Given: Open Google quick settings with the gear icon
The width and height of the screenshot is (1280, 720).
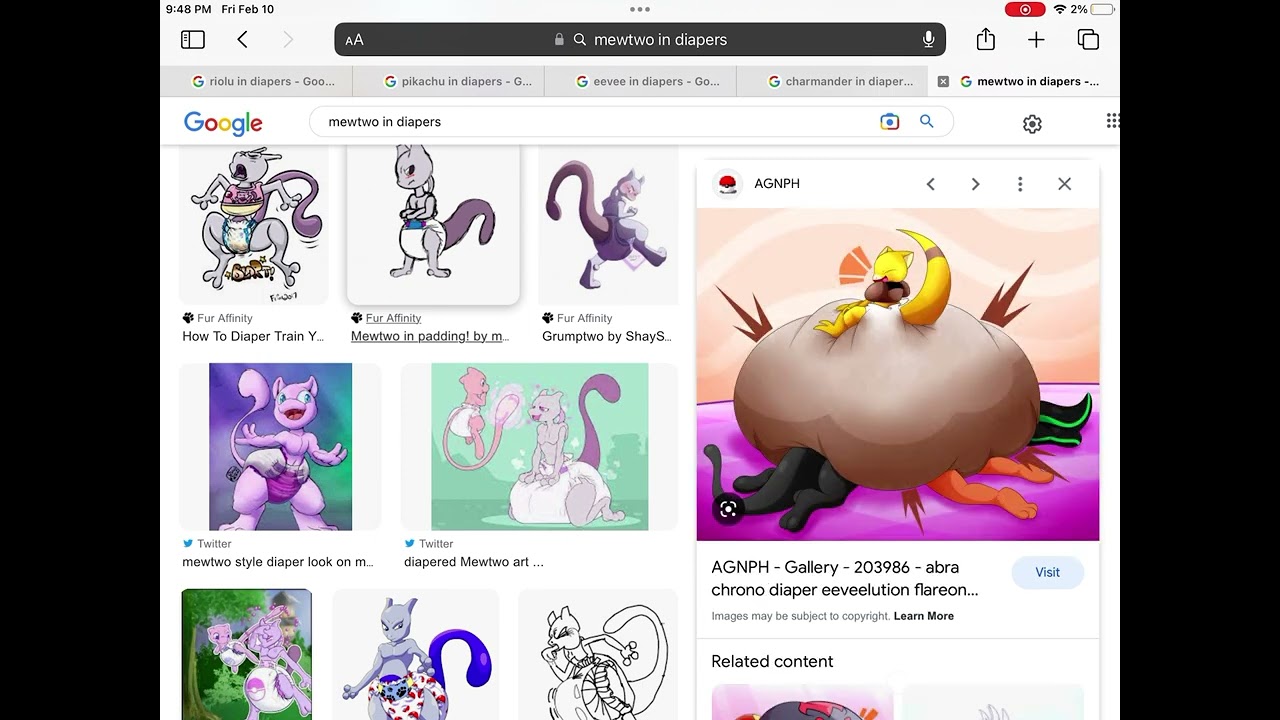Looking at the screenshot, I should (1032, 124).
